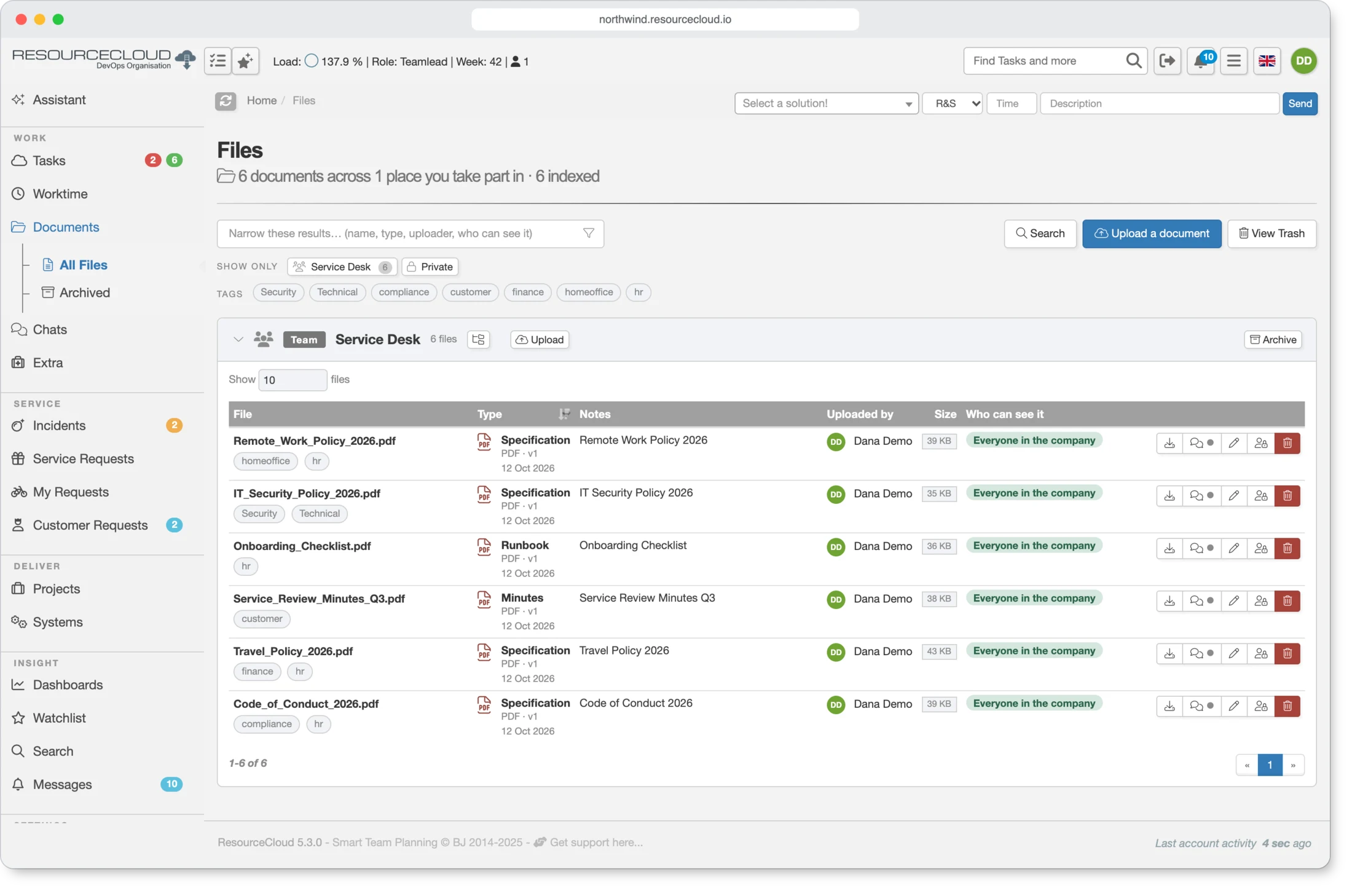The width and height of the screenshot is (1352, 896).
Task: Click the magnifier icon in Find Tasks box
Action: [1133, 61]
